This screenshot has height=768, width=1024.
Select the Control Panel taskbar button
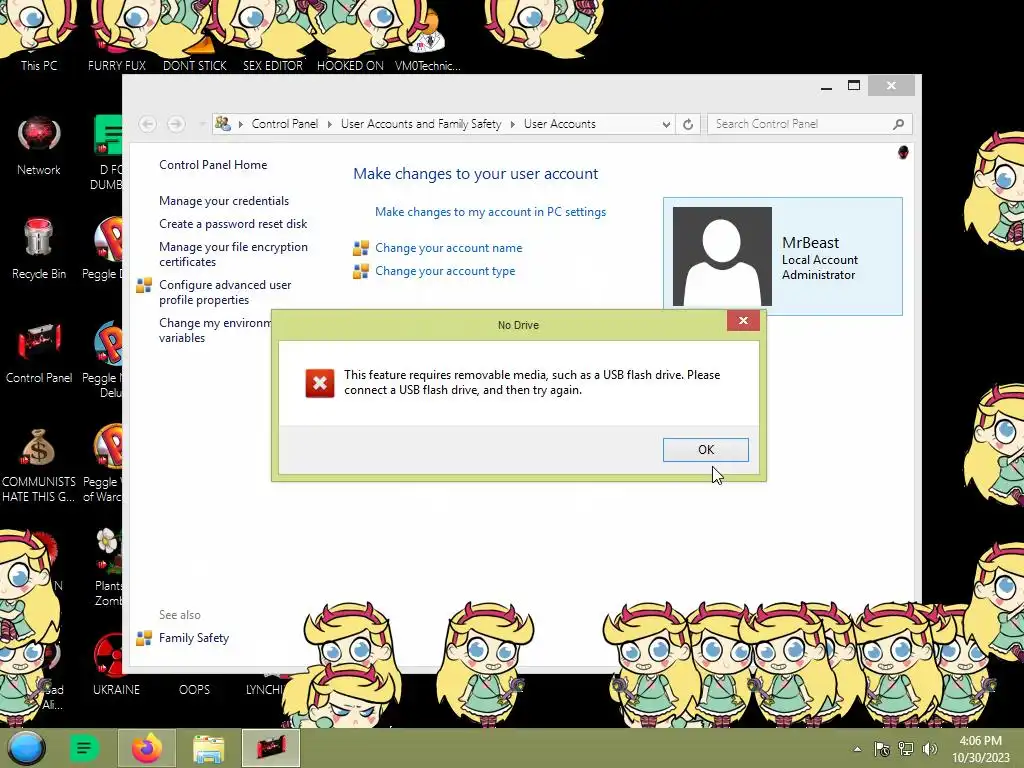tap(271, 748)
